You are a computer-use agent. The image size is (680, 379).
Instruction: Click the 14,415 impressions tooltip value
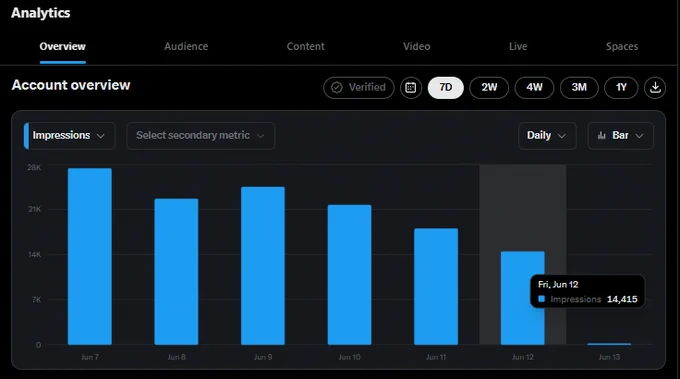[622, 299]
